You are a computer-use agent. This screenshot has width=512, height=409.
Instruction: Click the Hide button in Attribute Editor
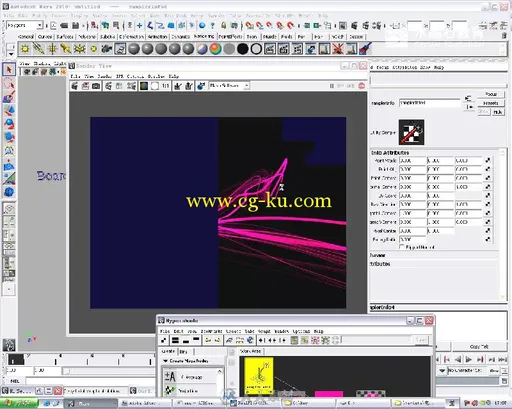(x=498, y=112)
